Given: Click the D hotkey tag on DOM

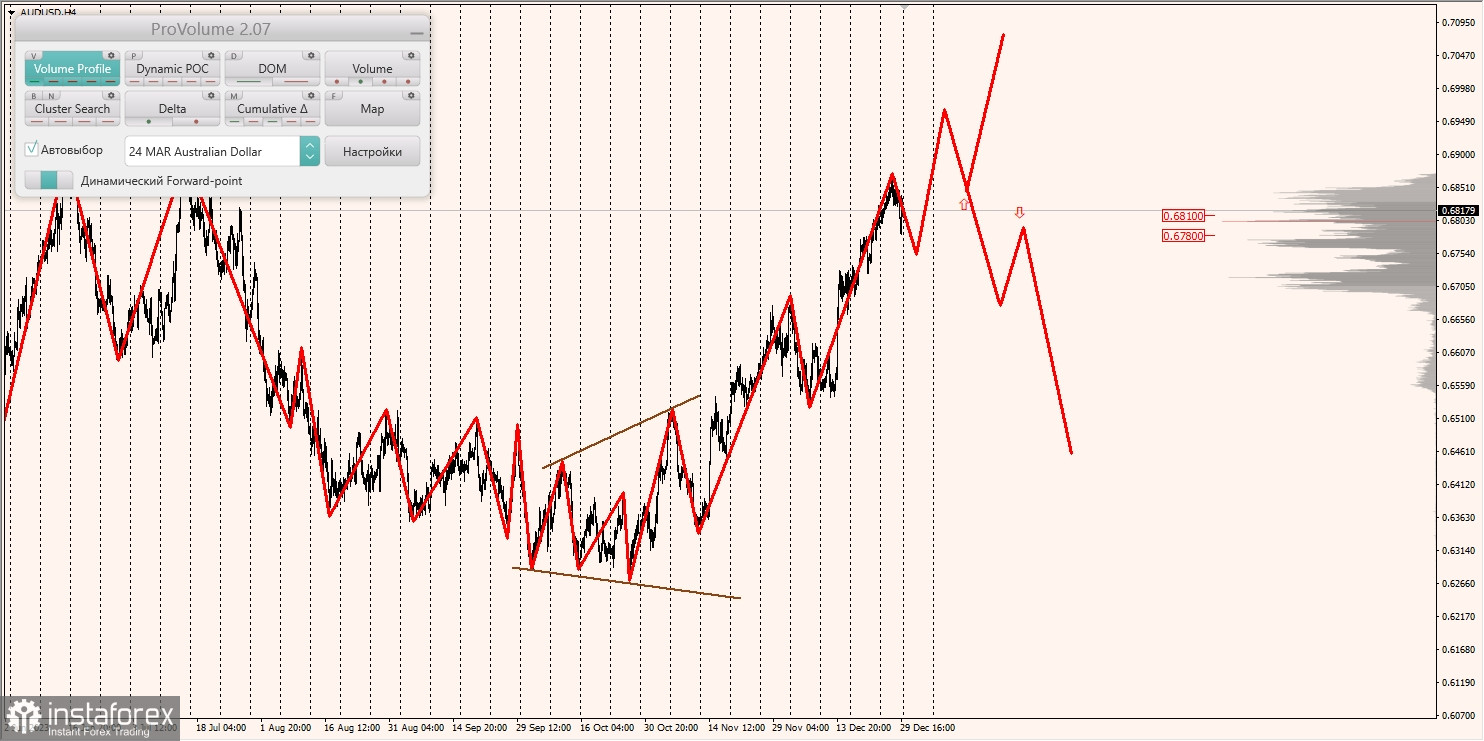Looking at the screenshot, I should tap(235, 56).
